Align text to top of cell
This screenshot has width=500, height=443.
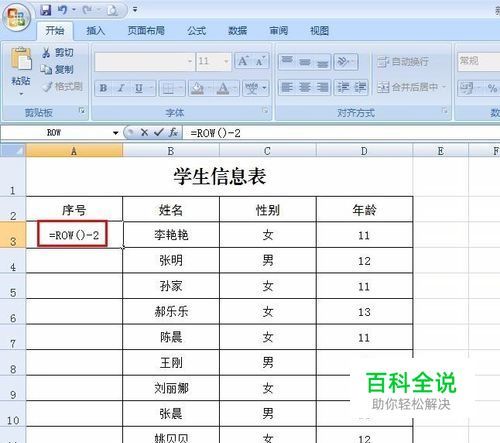tap(287, 61)
